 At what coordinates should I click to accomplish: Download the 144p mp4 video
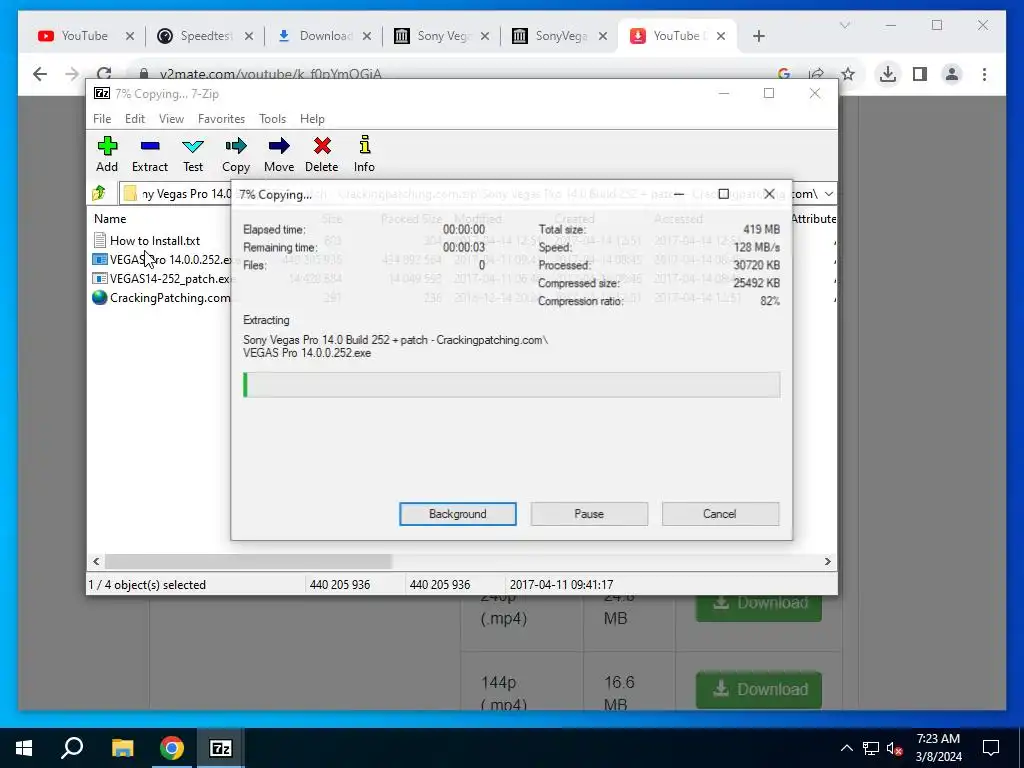759,690
